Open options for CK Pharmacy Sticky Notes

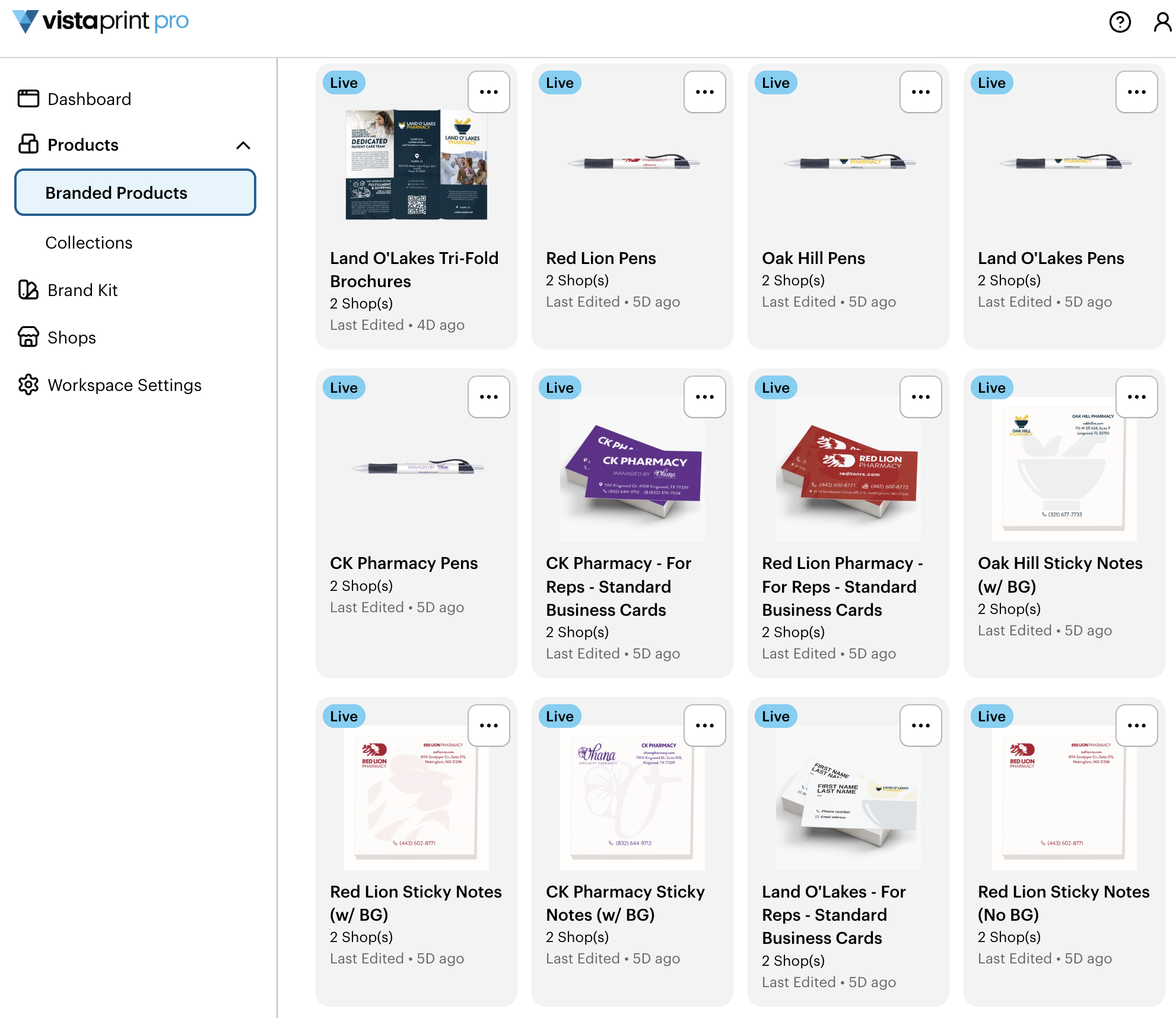[705, 726]
